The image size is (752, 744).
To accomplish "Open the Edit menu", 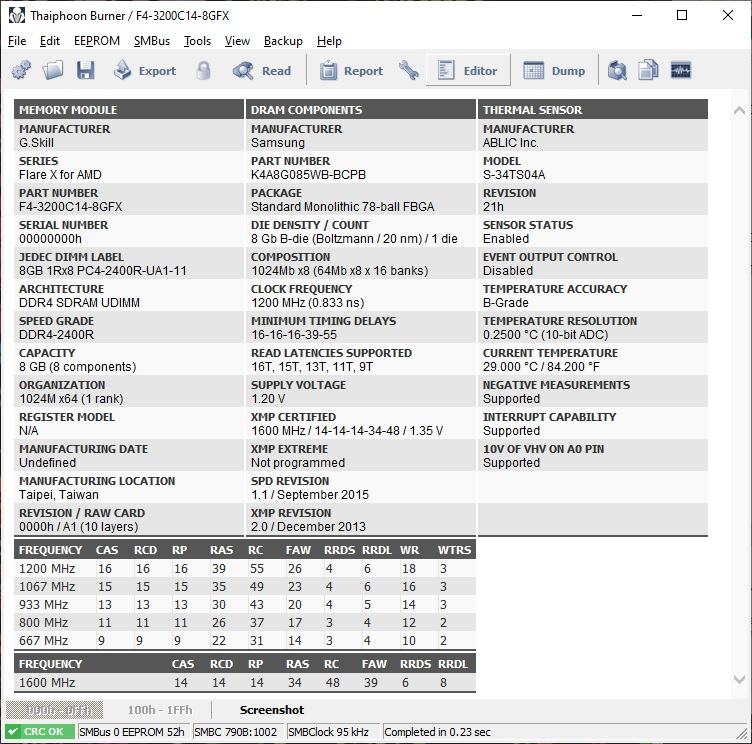I will point(49,41).
